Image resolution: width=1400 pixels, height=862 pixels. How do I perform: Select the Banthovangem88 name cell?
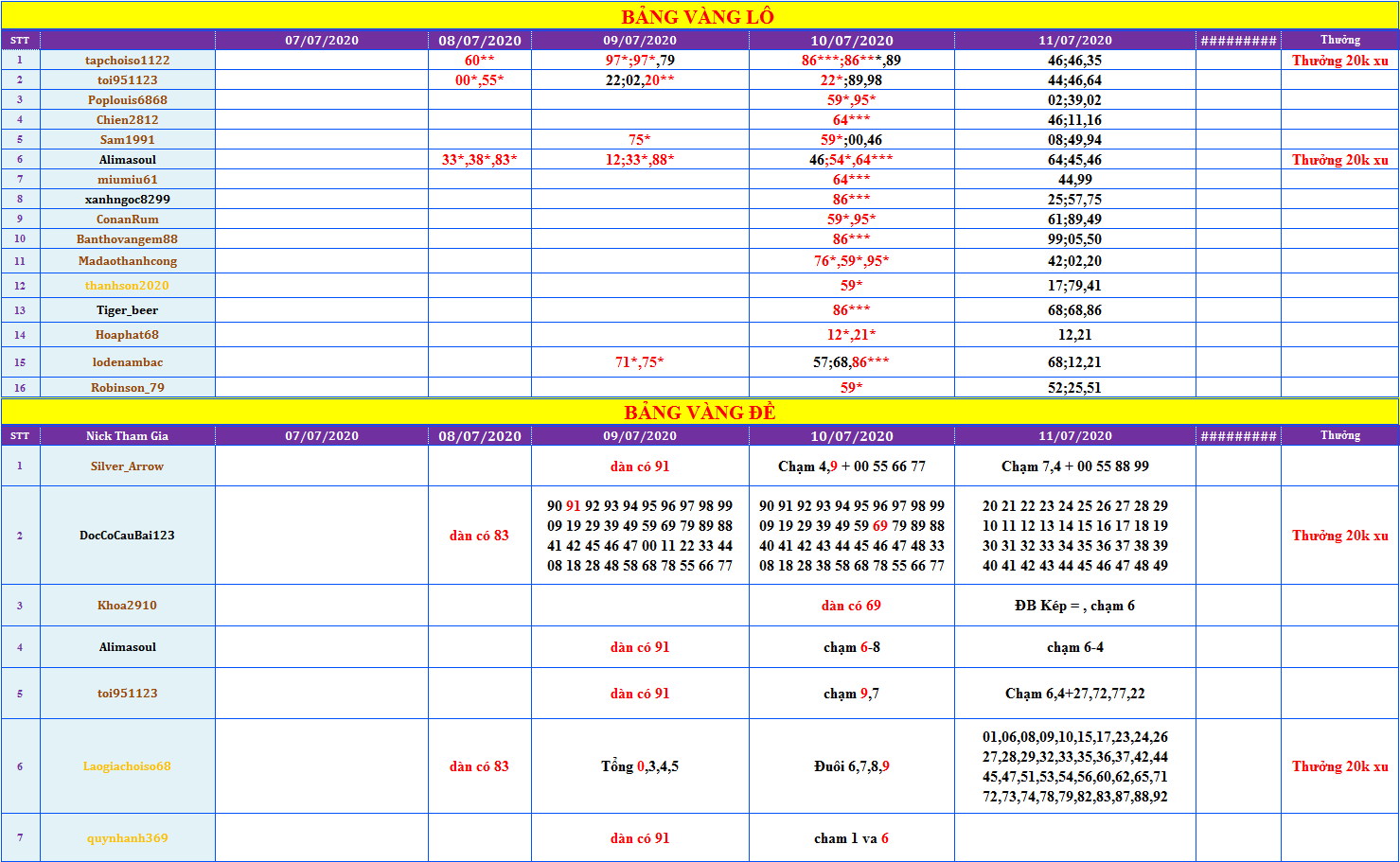128,239
